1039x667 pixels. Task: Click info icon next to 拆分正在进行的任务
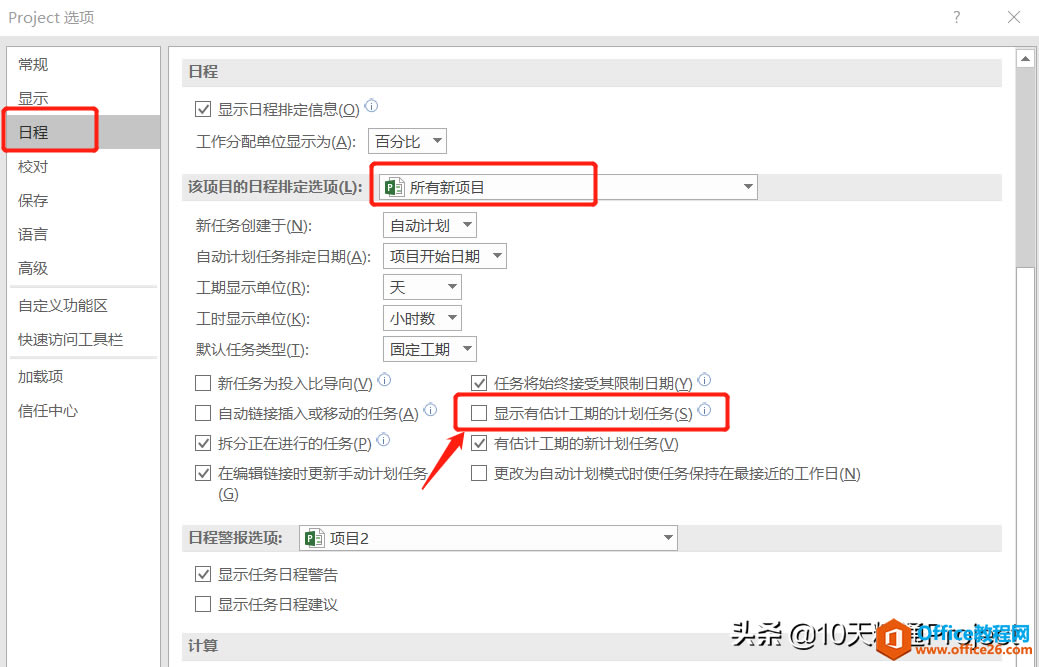tap(383, 440)
